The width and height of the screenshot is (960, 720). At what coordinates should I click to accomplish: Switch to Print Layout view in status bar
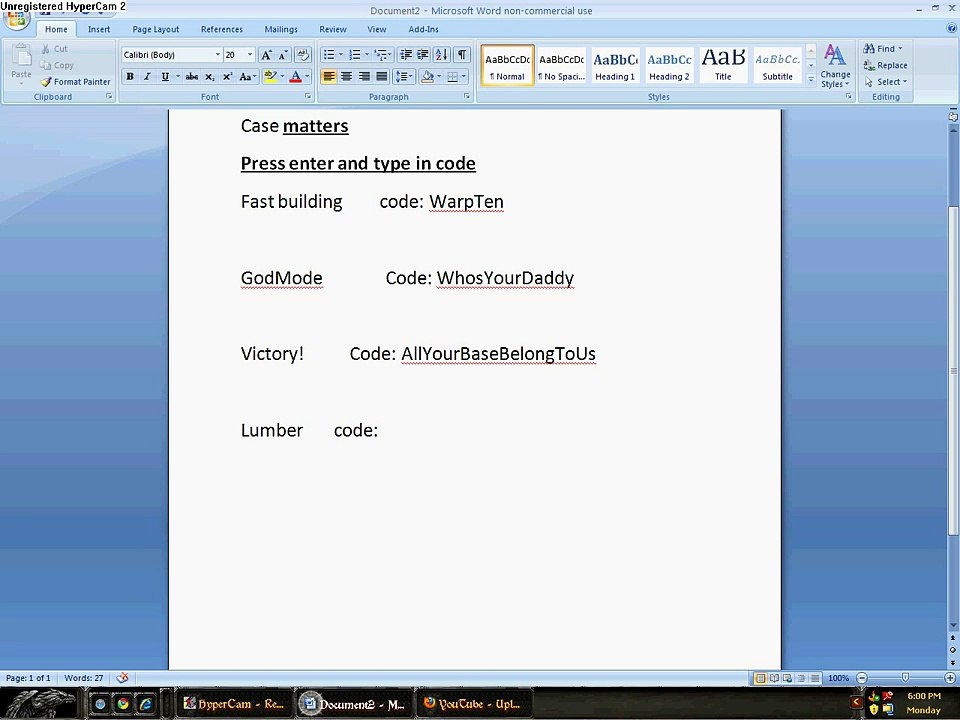(x=760, y=678)
